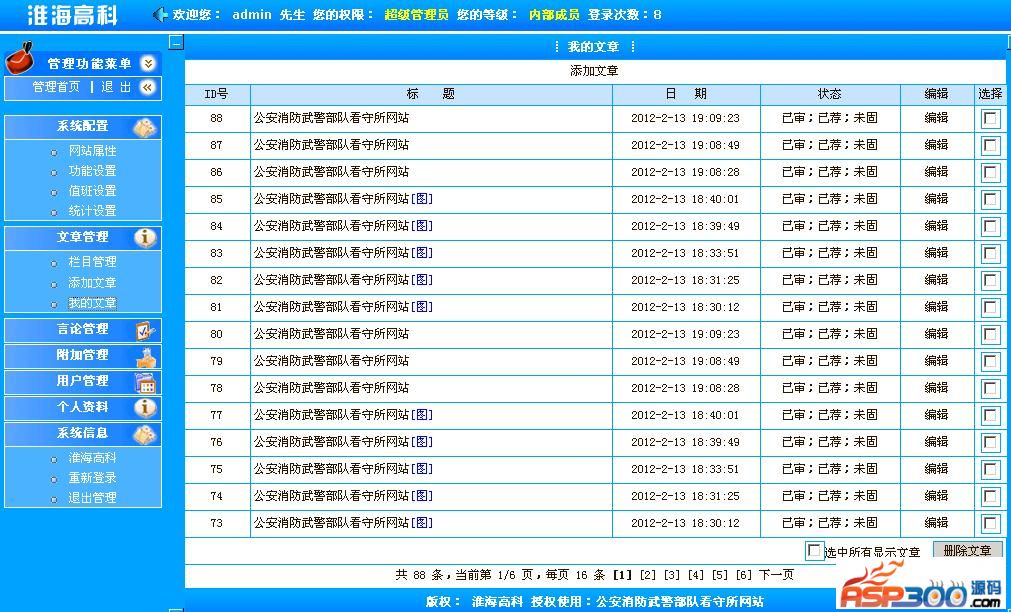
Task: Click date 2012-2-13 19:09:23 in row 88
Action: click(685, 119)
